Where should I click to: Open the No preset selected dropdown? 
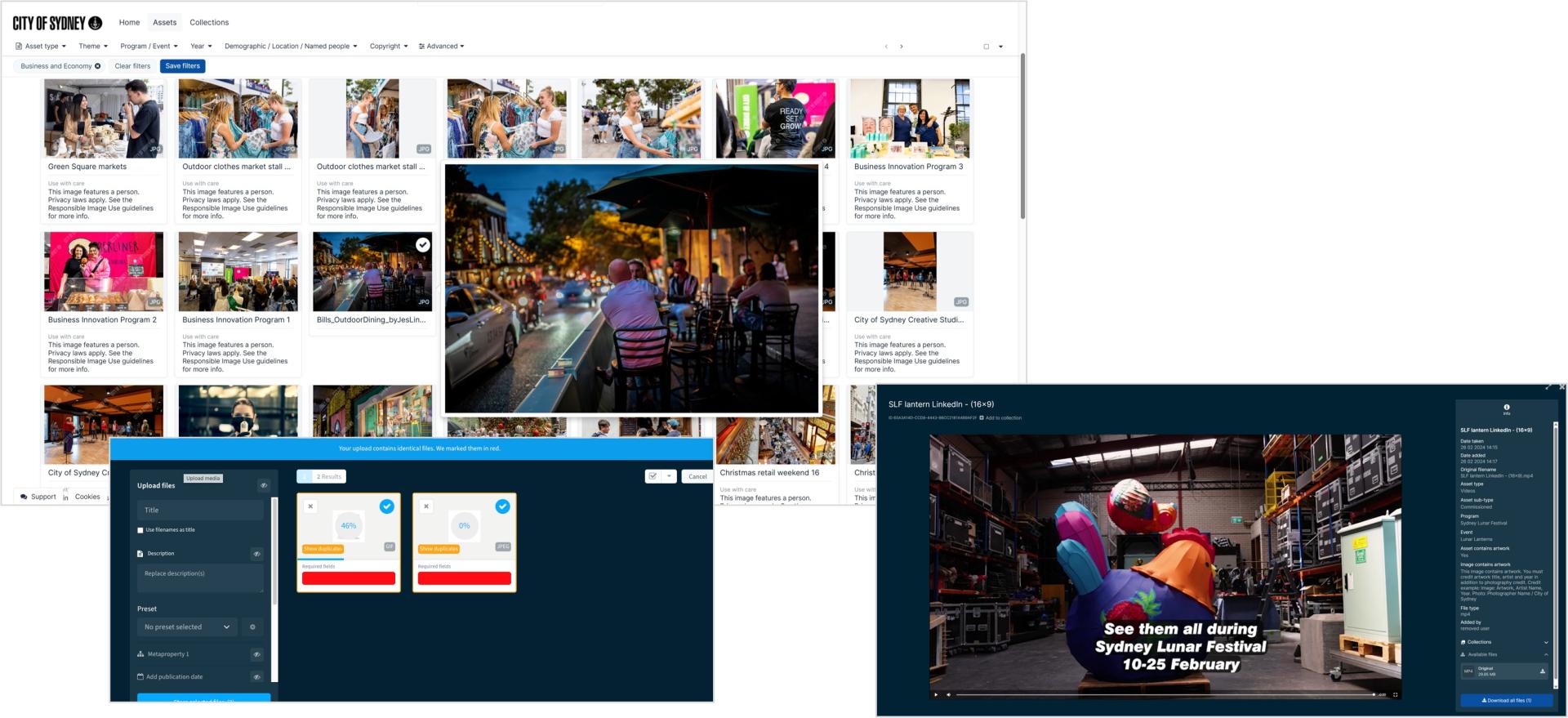tap(187, 627)
